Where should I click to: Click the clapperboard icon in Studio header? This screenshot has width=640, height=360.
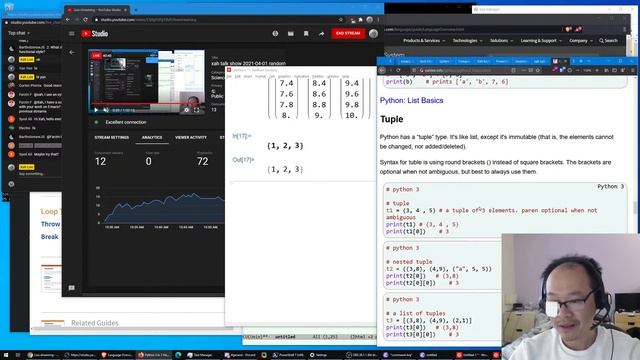pos(291,33)
